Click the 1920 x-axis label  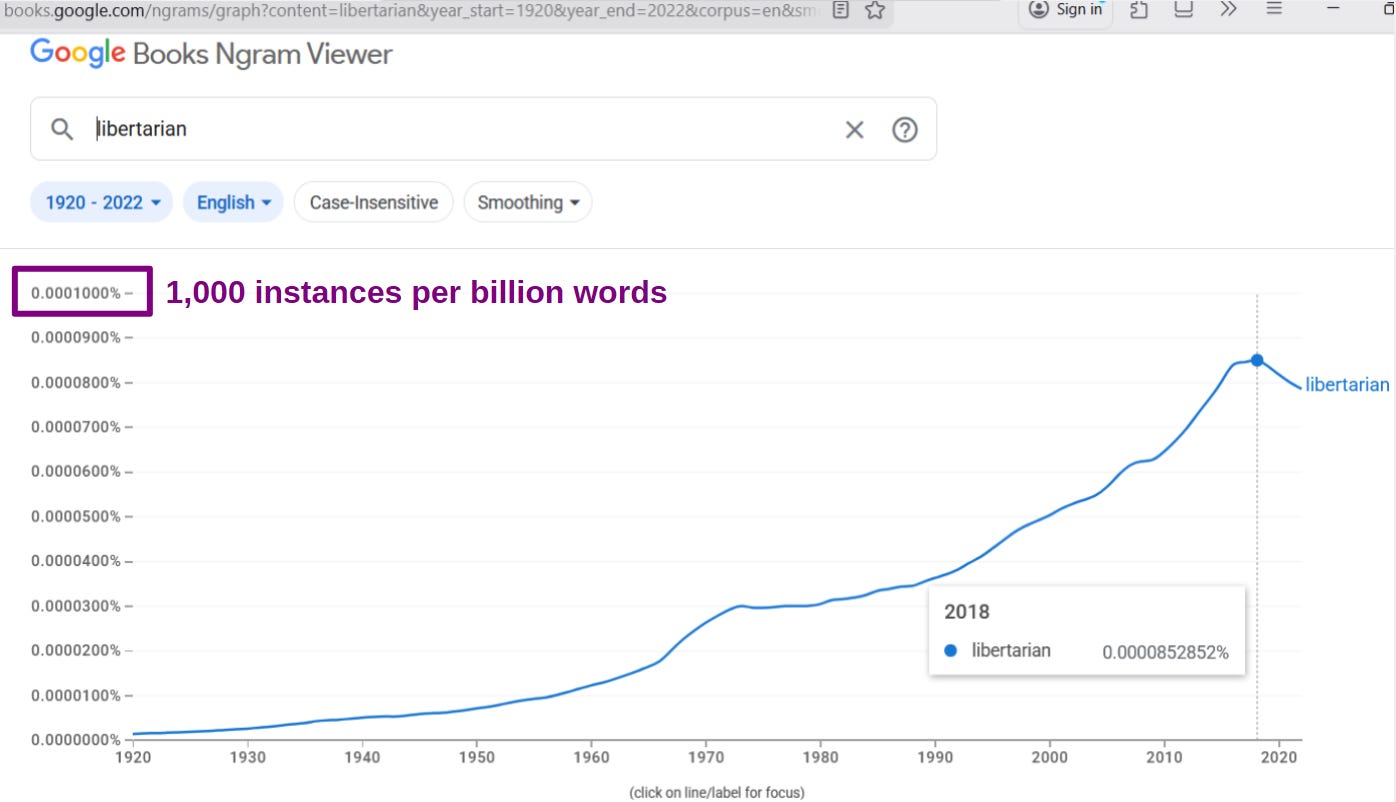click(133, 758)
